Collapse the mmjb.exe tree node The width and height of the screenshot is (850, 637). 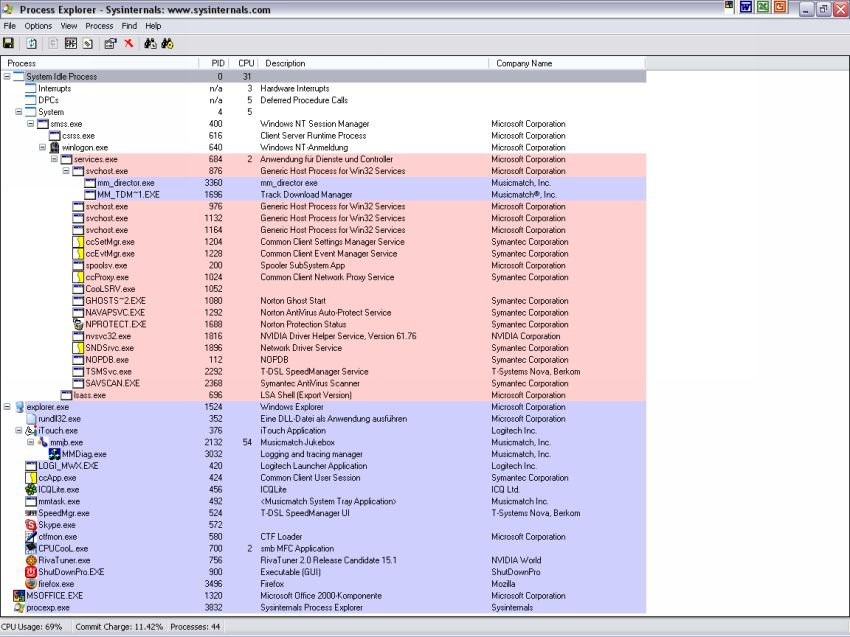tap(31, 442)
